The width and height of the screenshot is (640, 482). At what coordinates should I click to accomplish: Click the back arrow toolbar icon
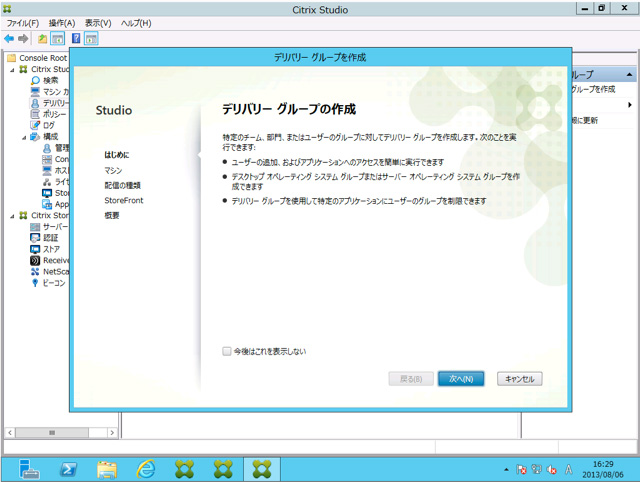click(x=9, y=38)
